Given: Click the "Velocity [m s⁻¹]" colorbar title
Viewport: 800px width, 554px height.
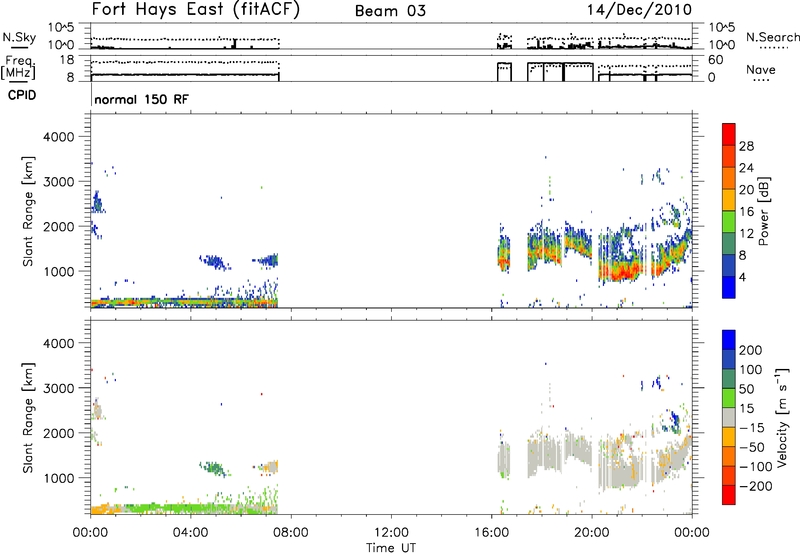Looking at the screenshot, I should (782, 417).
